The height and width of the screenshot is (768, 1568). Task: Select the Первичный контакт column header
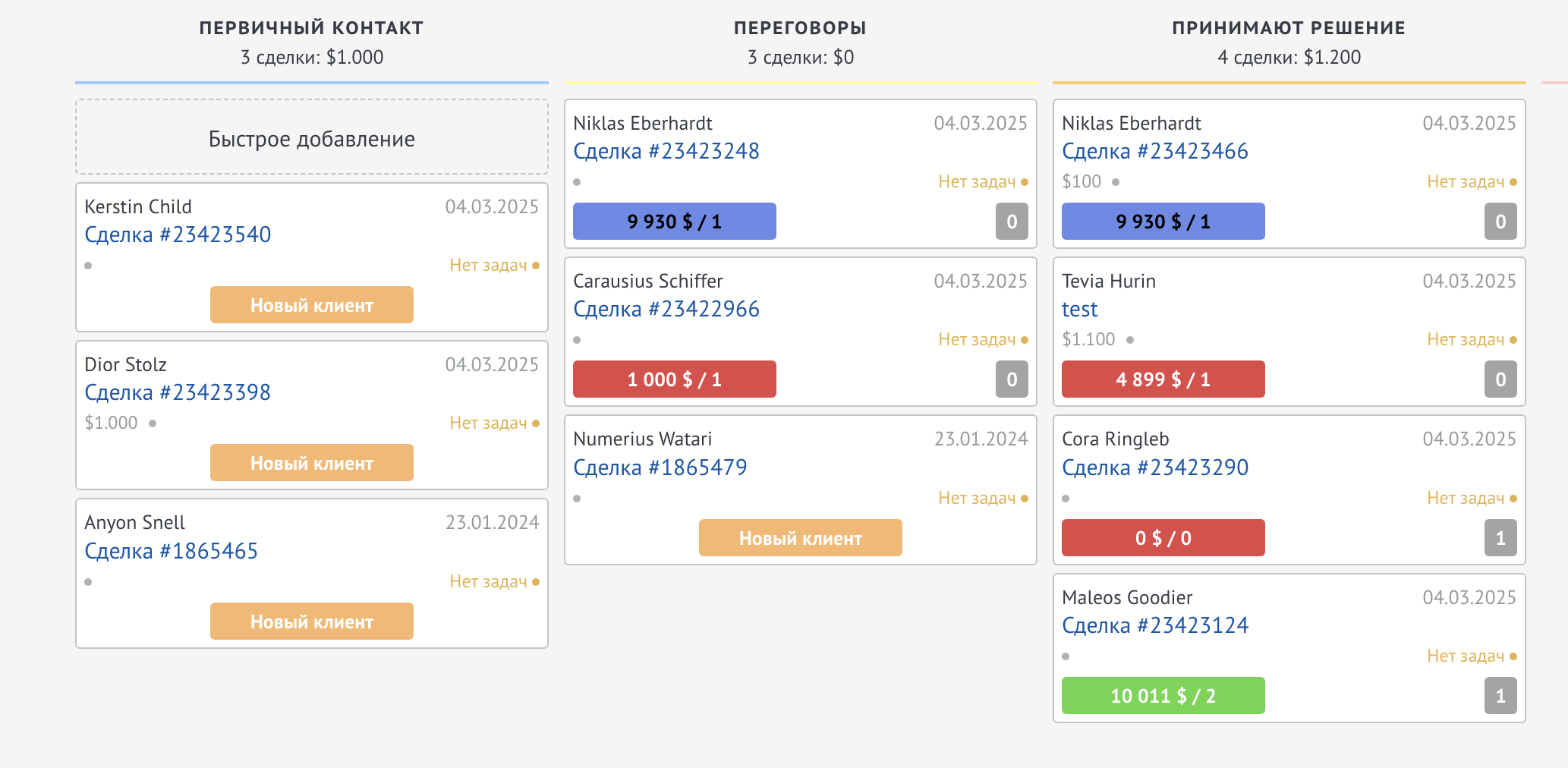click(311, 28)
